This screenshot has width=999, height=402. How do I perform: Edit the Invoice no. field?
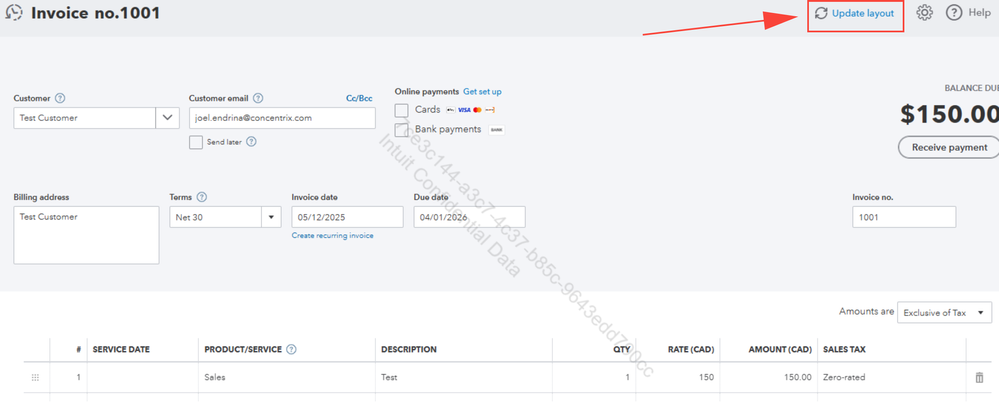(x=904, y=217)
